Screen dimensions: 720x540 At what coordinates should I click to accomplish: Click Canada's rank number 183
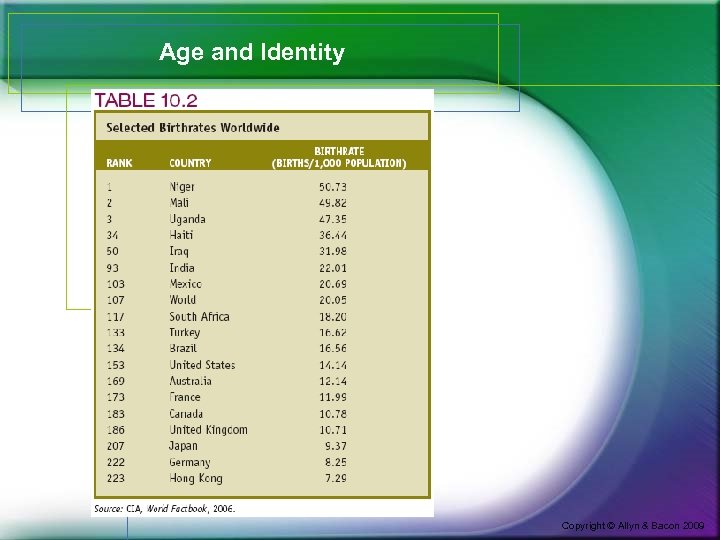point(116,414)
